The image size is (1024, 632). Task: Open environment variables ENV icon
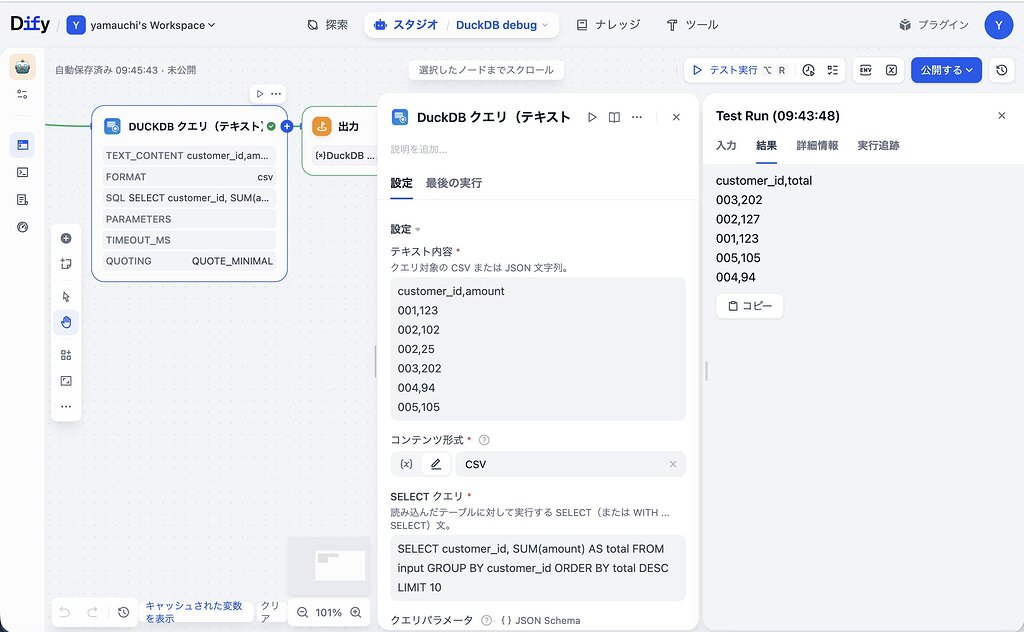[x=866, y=70]
